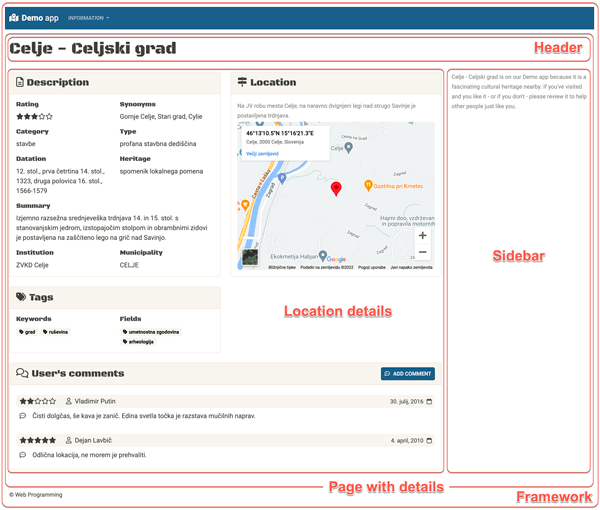Click the user icon beside Dejan Lavbič
The height and width of the screenshot is (510, 600).
click(68, 440)
